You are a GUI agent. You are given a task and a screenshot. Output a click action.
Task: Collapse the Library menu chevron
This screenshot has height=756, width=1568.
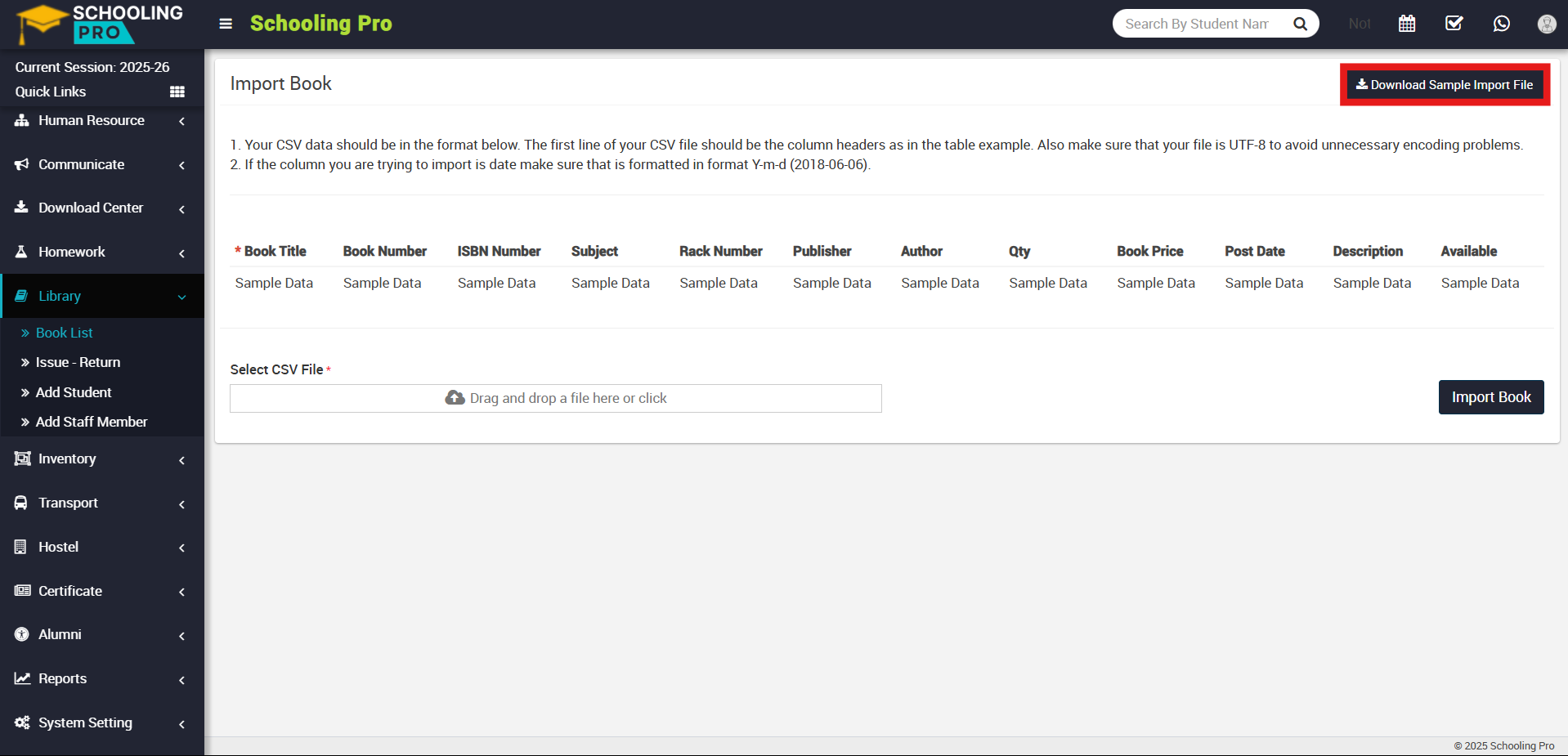tap(181, 297)
